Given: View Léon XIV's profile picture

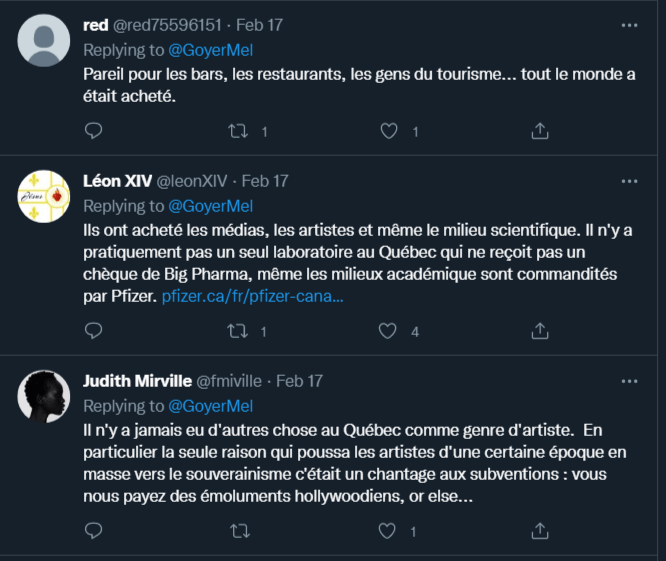Looking at the screenshot, I should (x=44, y=196).
